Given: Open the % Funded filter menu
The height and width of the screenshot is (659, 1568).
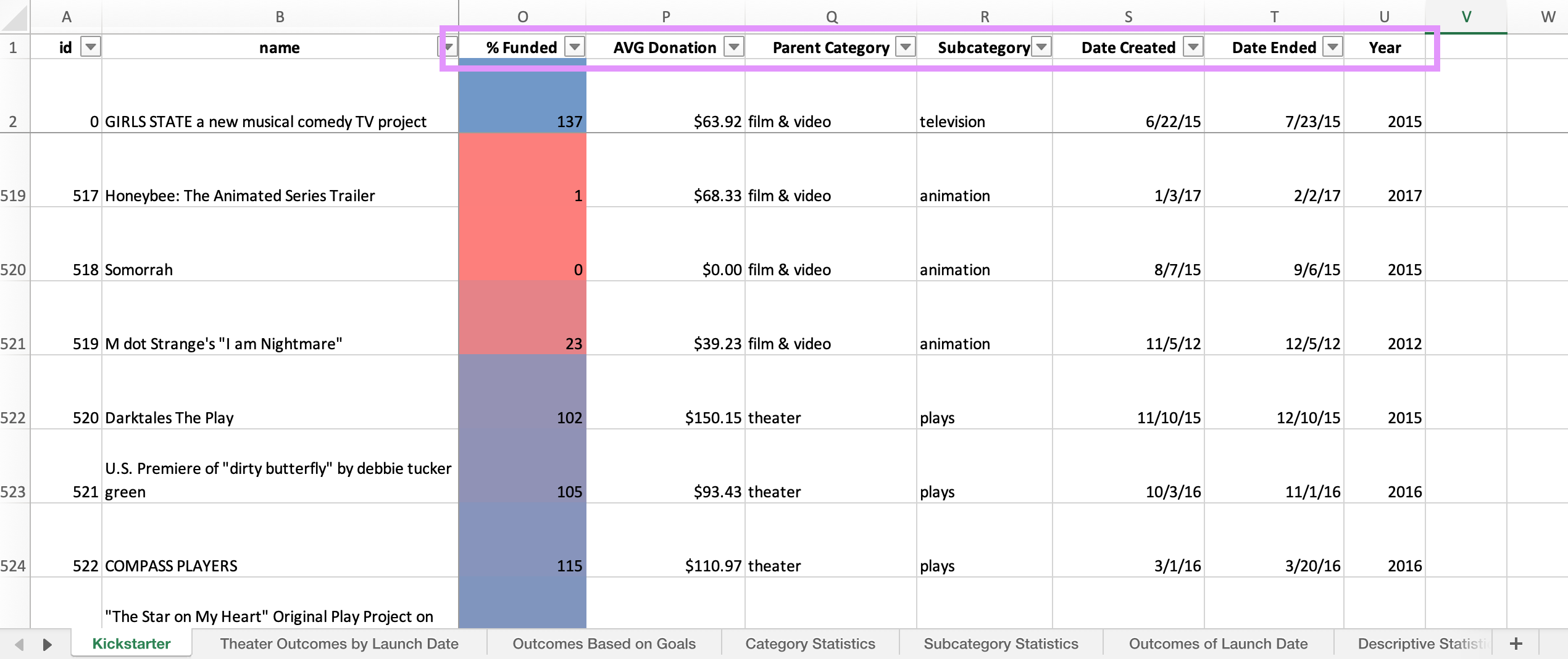Looking at the screenshot, I should [574, 46].
